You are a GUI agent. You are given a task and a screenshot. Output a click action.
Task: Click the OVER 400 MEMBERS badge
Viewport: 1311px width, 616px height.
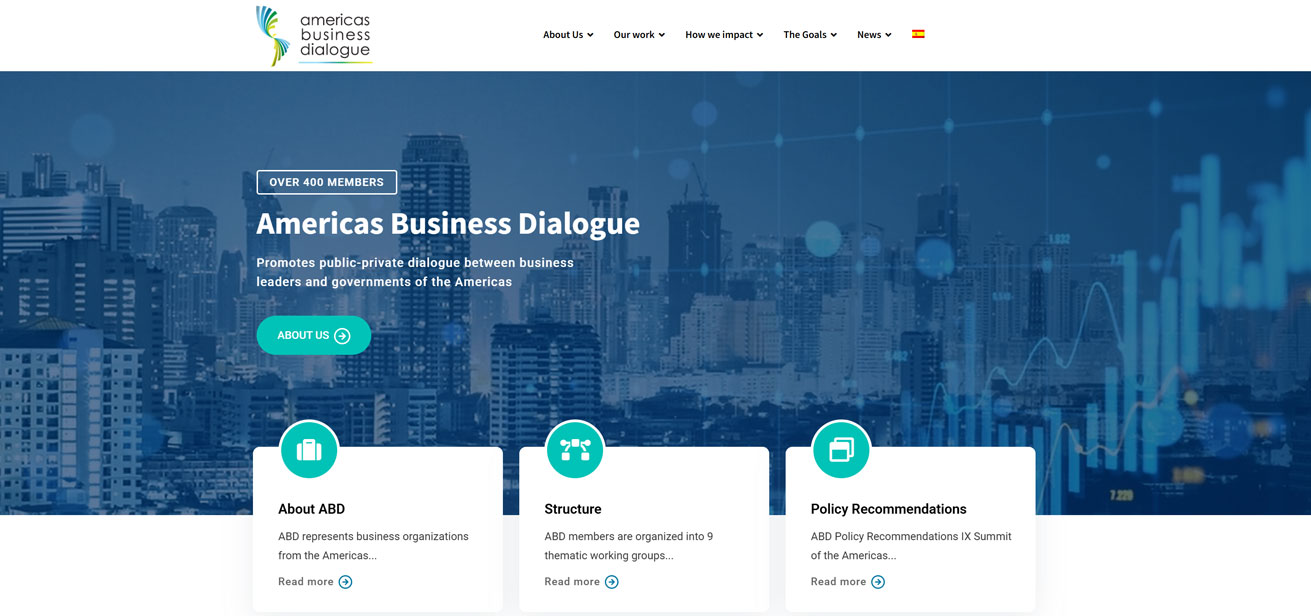pos(327,182)
